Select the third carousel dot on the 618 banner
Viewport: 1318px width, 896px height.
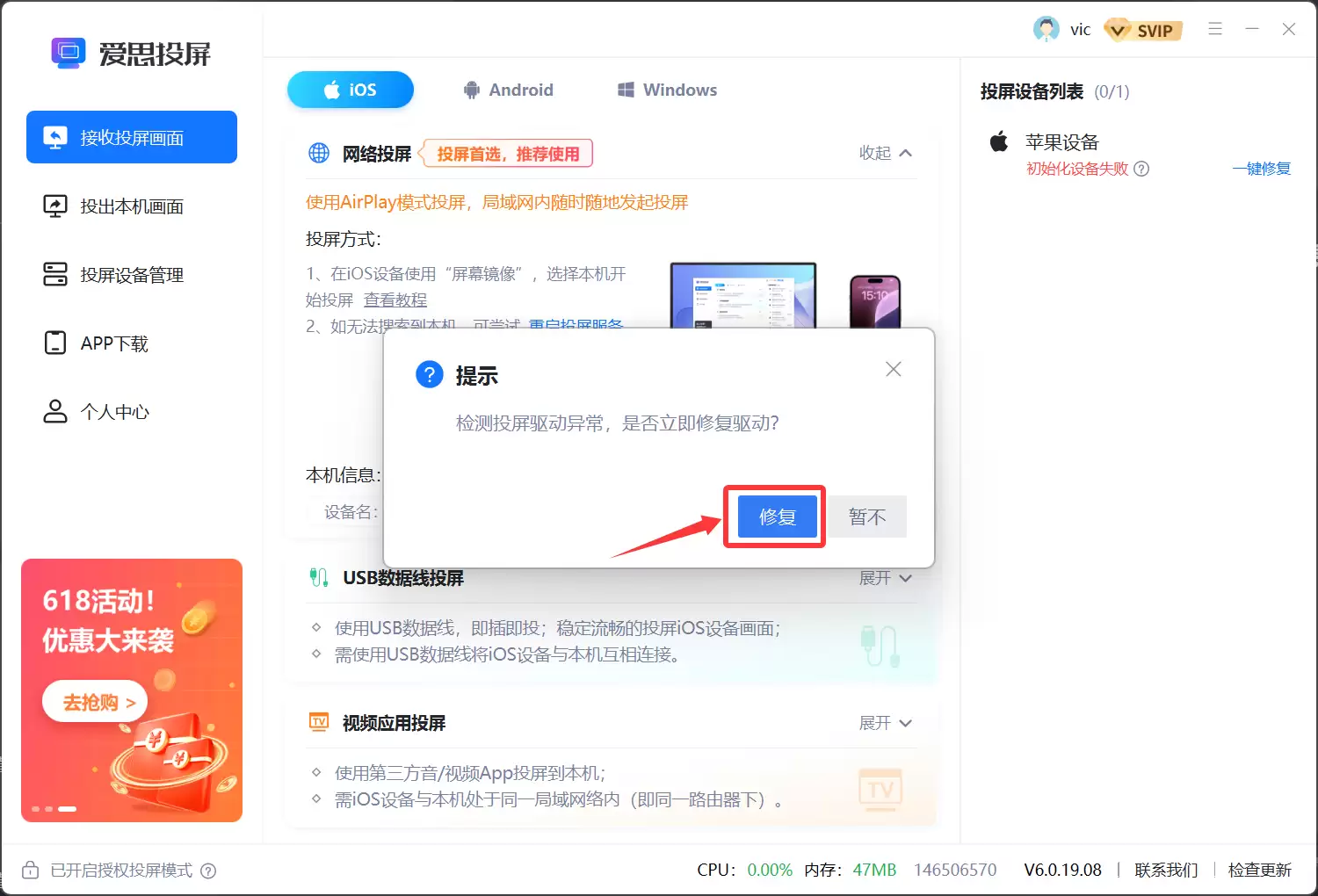click(x=68, y=808)
